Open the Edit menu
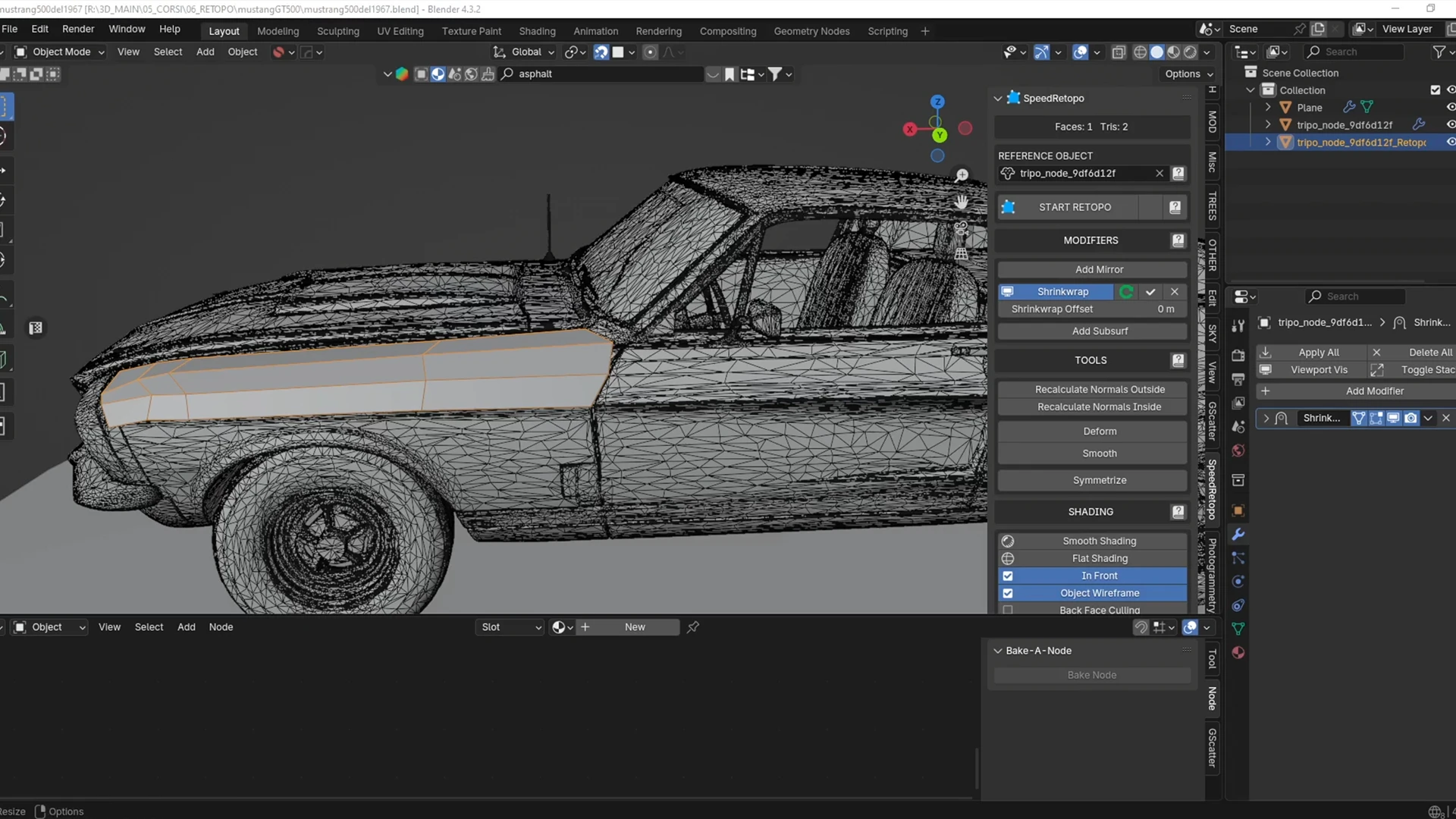 click(x=39, y=29)
